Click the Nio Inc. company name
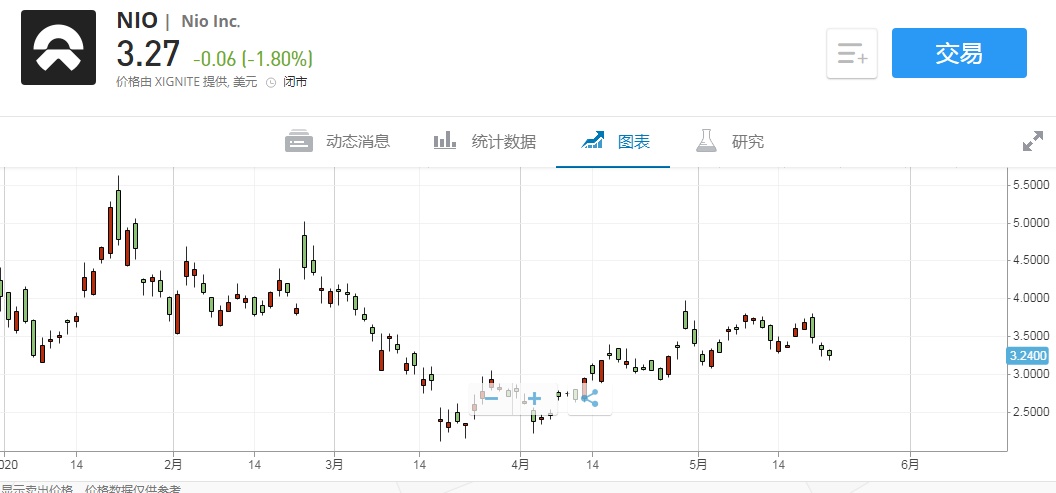Viewport: 1056px width, 493px height. 211,21
